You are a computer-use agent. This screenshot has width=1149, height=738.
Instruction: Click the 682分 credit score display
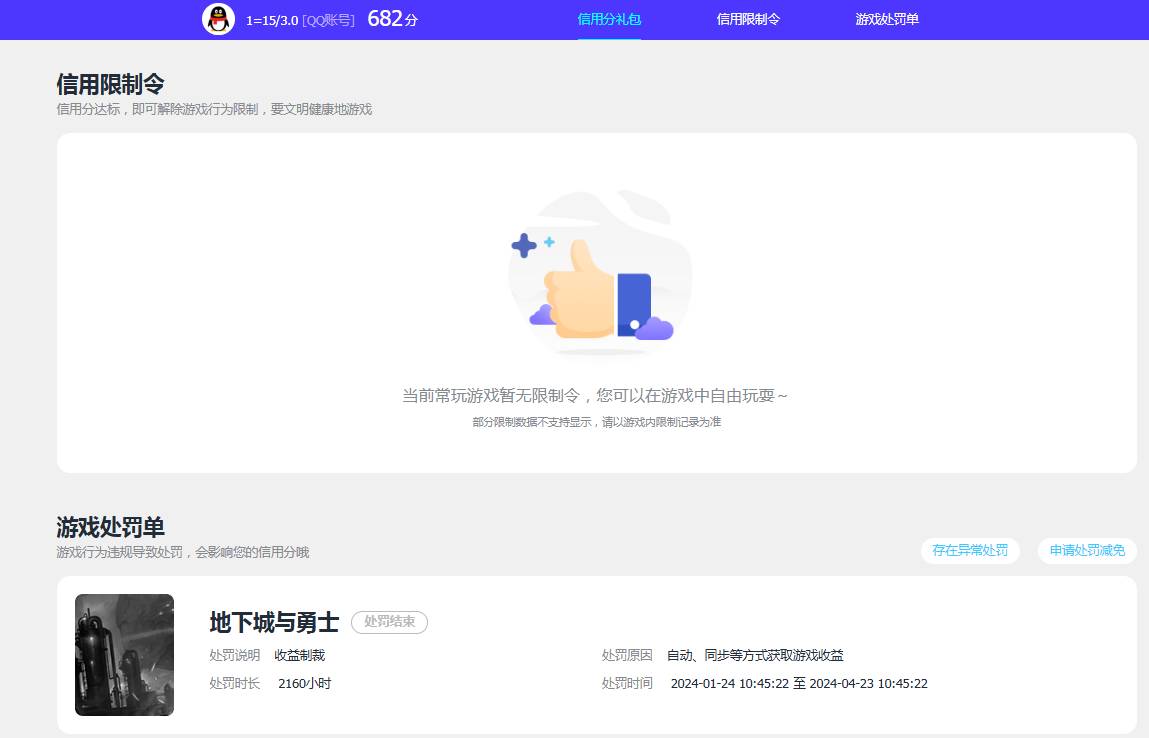click(x=392, y=18)
